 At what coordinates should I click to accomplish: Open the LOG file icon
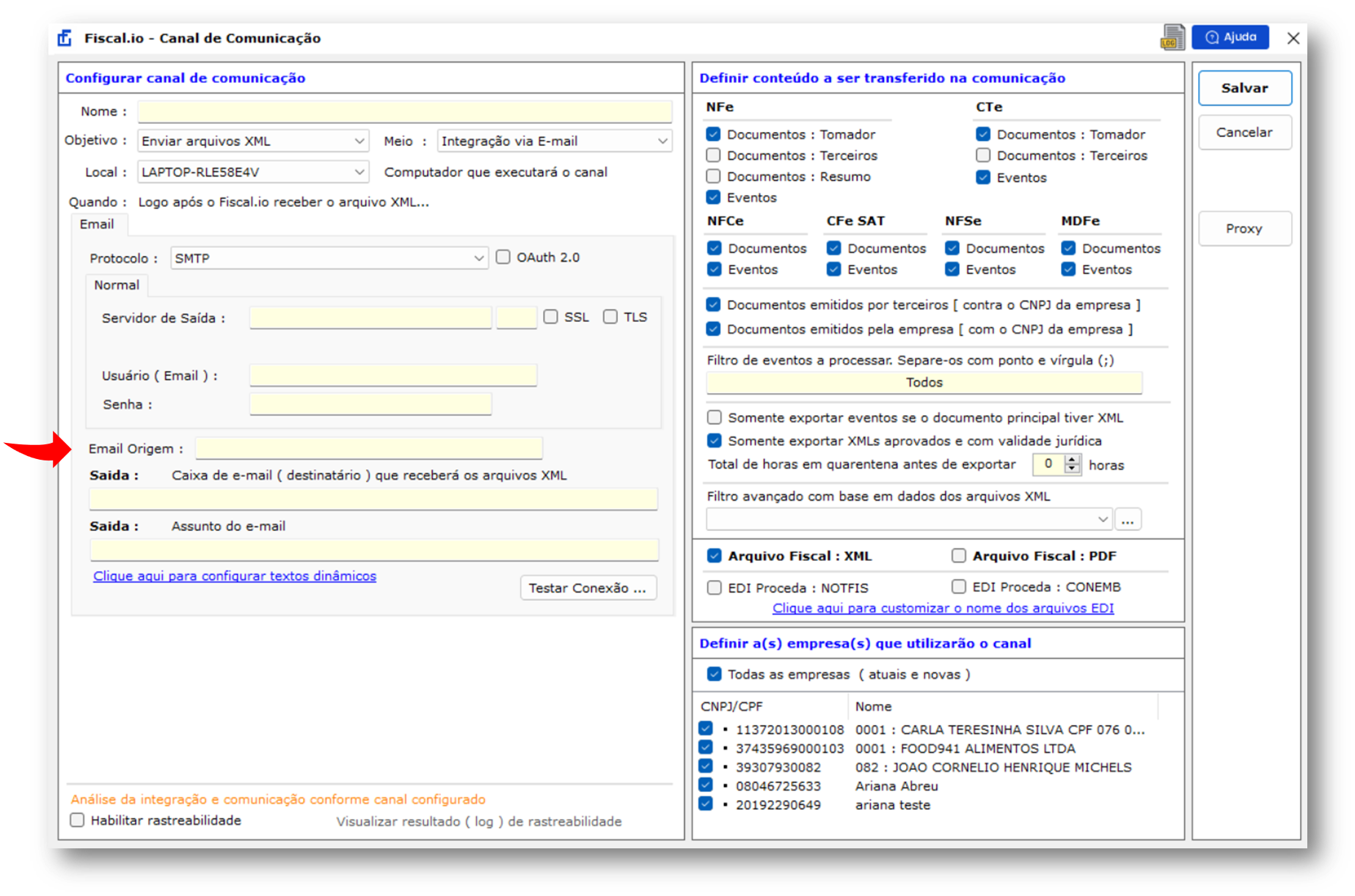(x=1172, y=37)
